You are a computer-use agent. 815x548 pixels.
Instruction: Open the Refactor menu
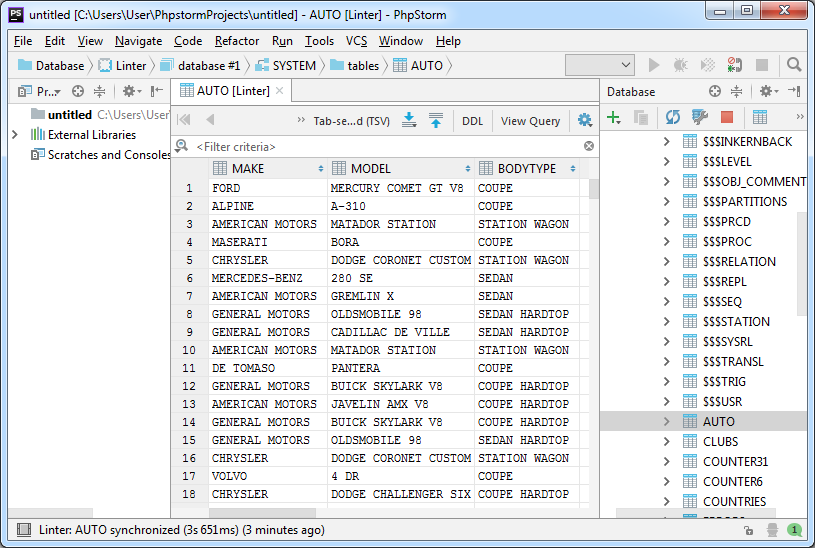[237, 41]
